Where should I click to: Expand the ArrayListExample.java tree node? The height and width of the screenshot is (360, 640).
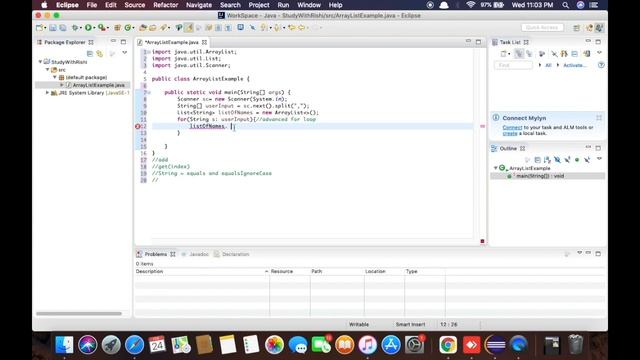coord(62,85)
